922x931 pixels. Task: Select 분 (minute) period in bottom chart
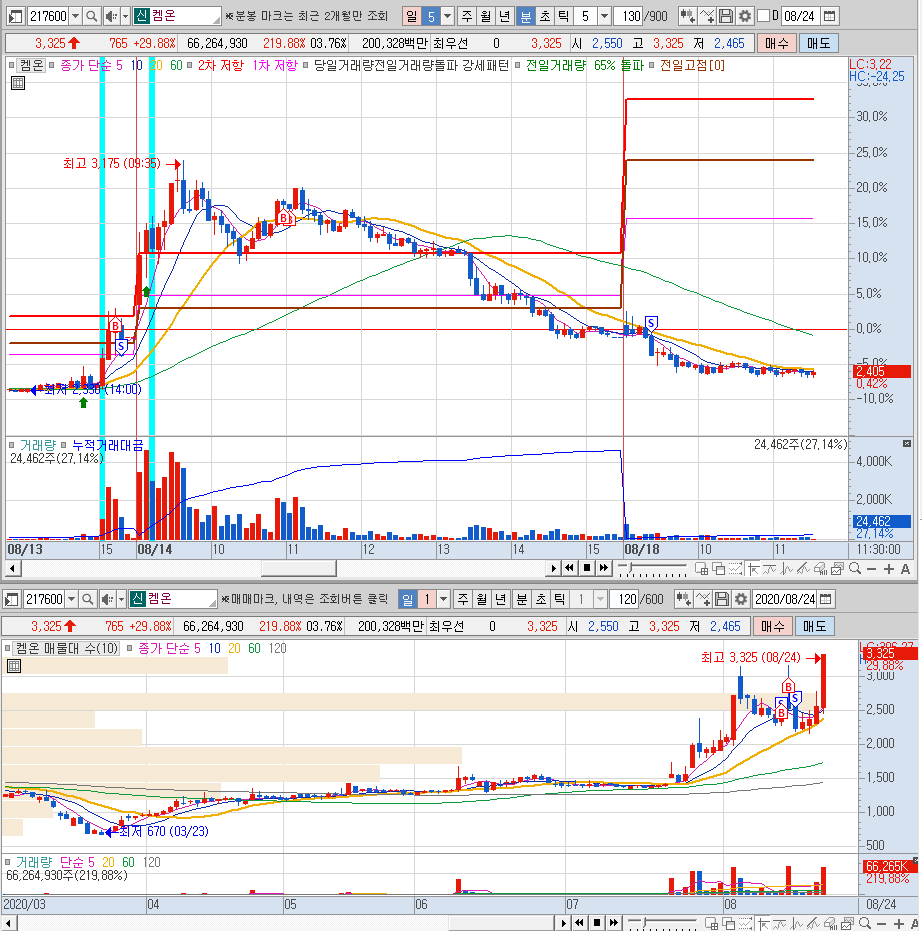[x=521, y=599]
